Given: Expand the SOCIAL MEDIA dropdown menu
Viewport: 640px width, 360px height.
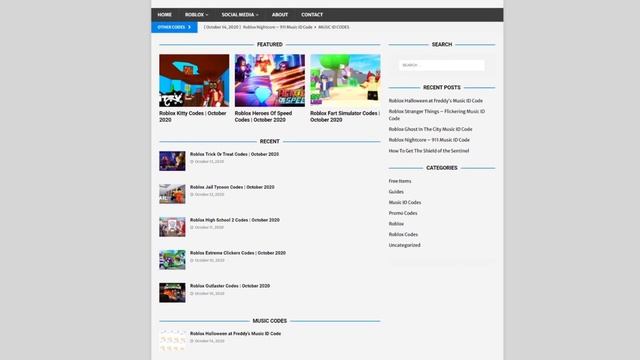Looking at the screenshot, I should pos(240,15).
